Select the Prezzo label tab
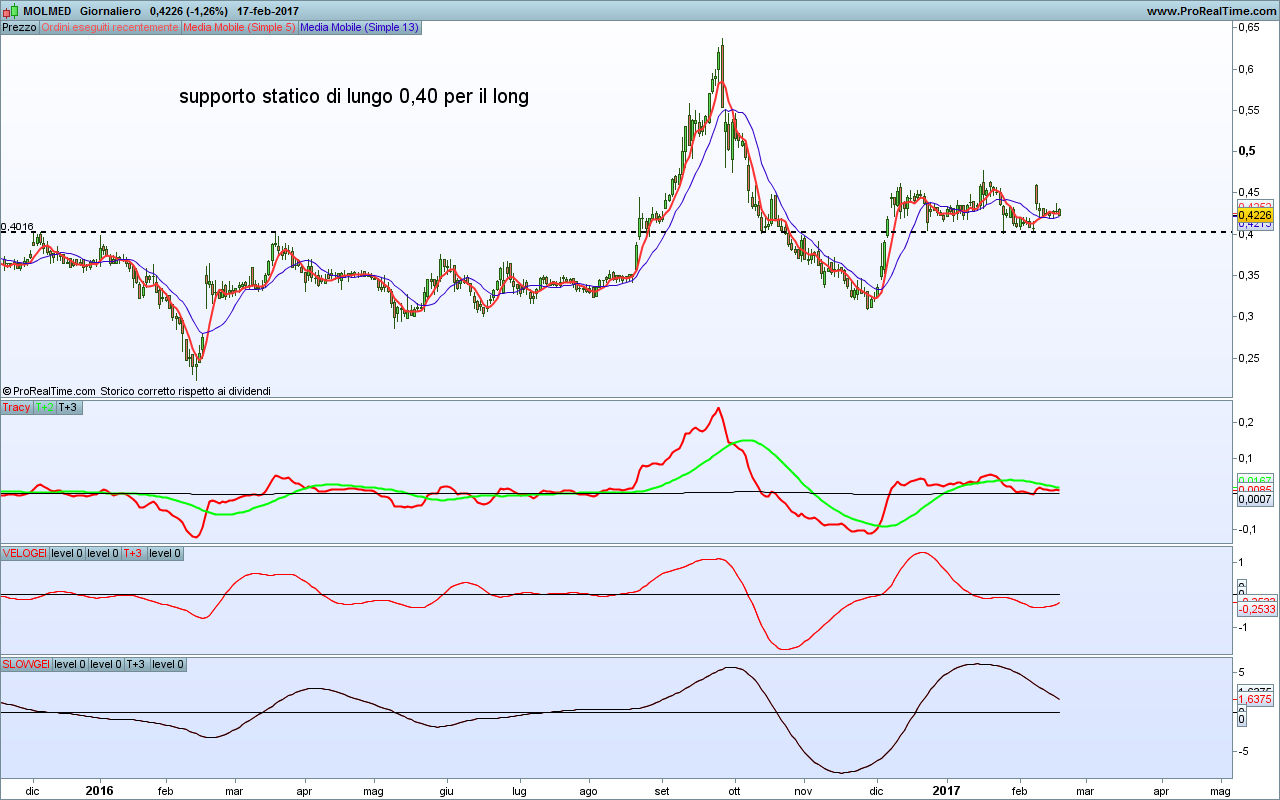The height and width of the screenshot is (800, 1280). 19,28
